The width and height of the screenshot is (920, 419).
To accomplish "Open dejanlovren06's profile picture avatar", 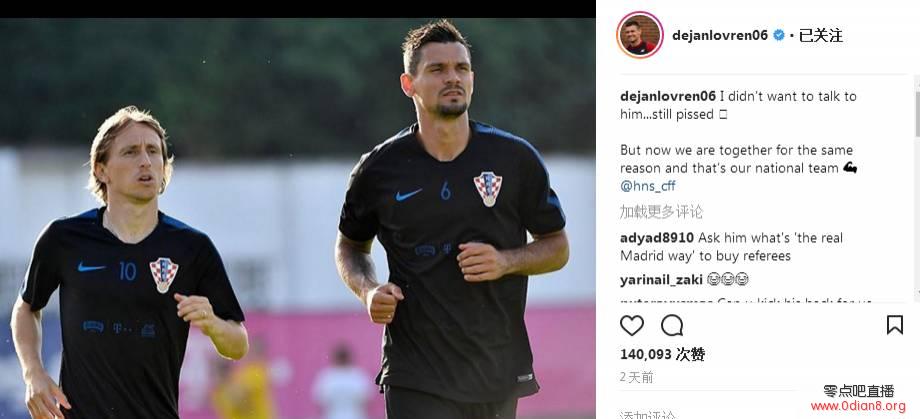I will click(640, 35).
